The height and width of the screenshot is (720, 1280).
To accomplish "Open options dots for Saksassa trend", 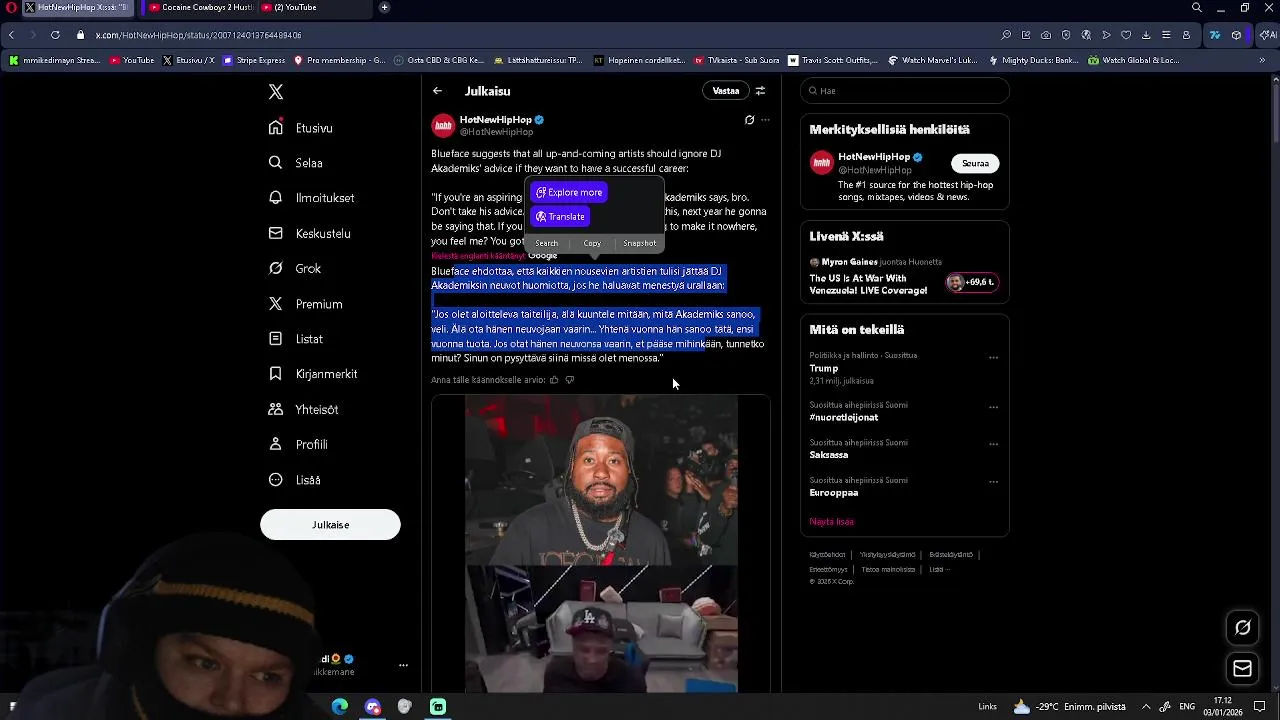I will [993, 444].
